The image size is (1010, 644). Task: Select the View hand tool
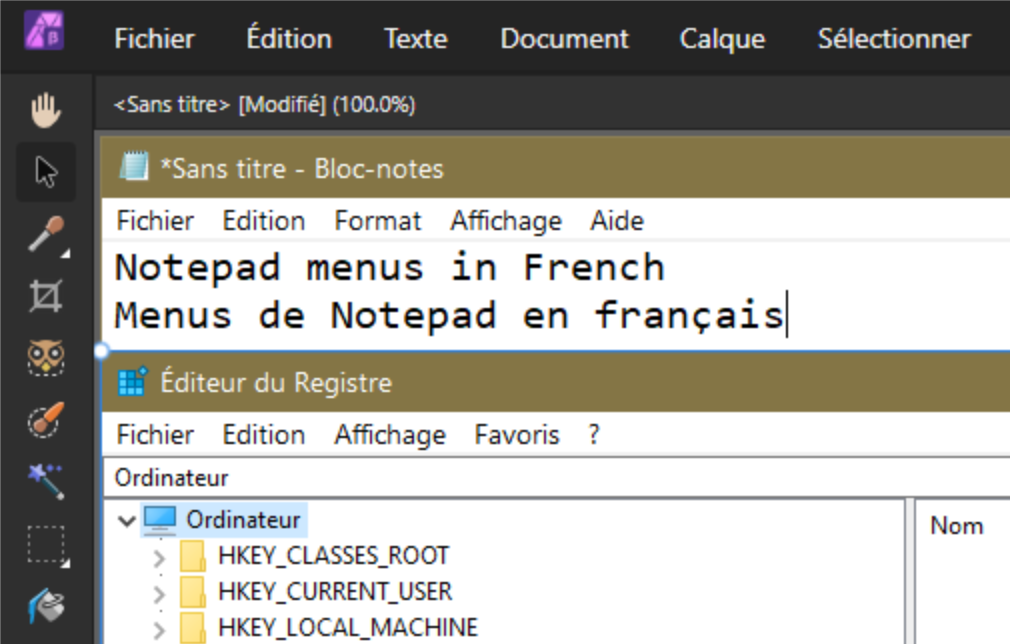coord(46,110)
